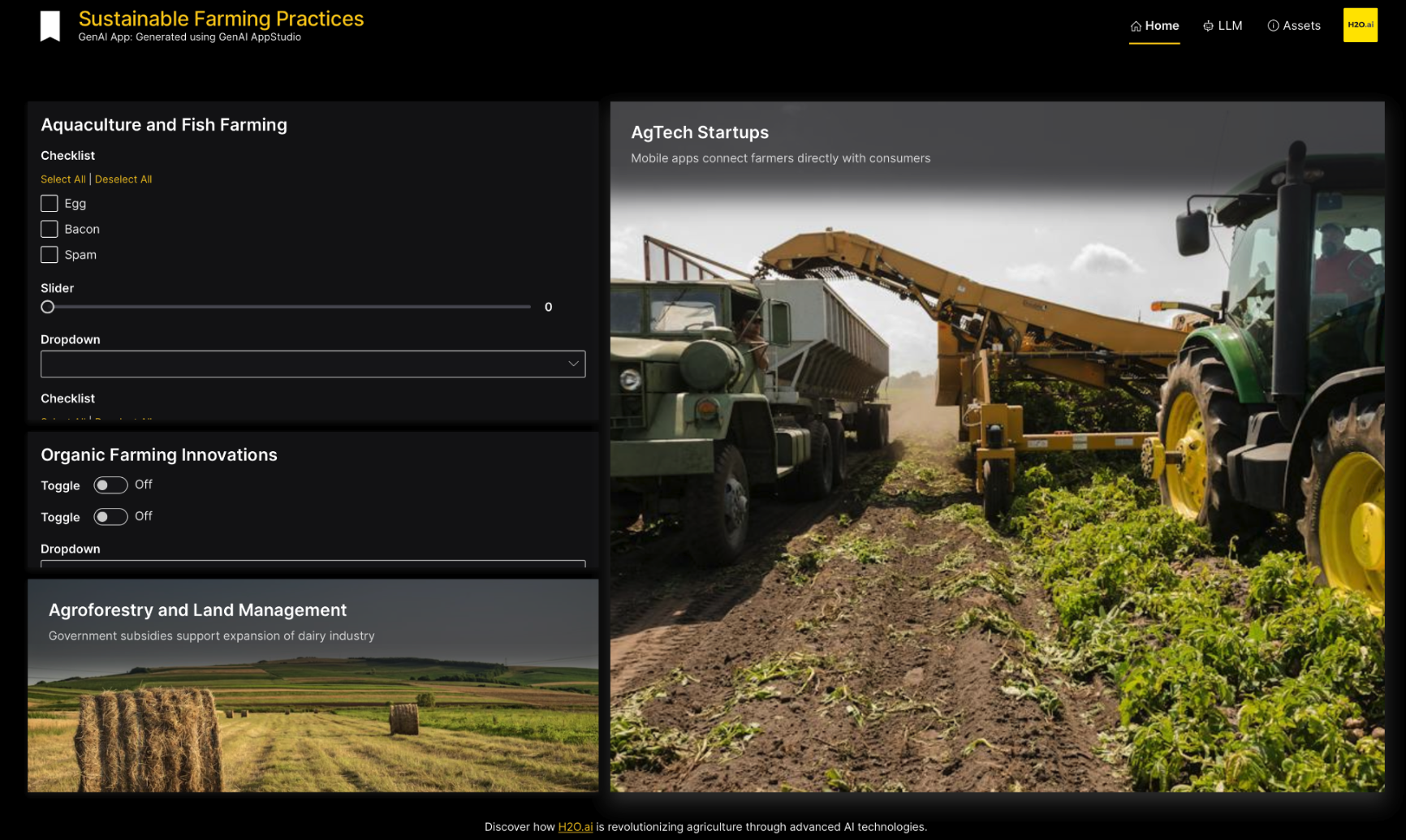Click Select All in the checklist

click(x=63, y=179)
